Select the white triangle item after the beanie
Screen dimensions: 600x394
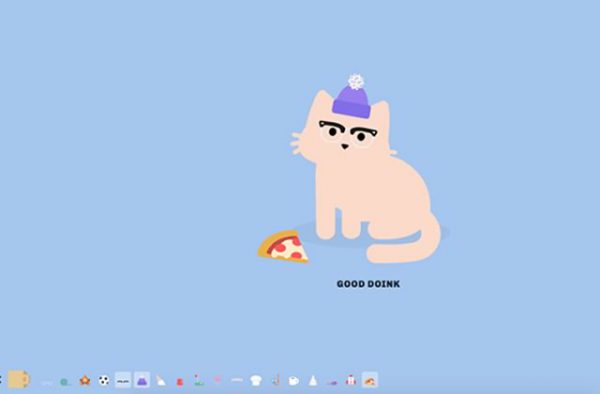[x=161, y=380]
